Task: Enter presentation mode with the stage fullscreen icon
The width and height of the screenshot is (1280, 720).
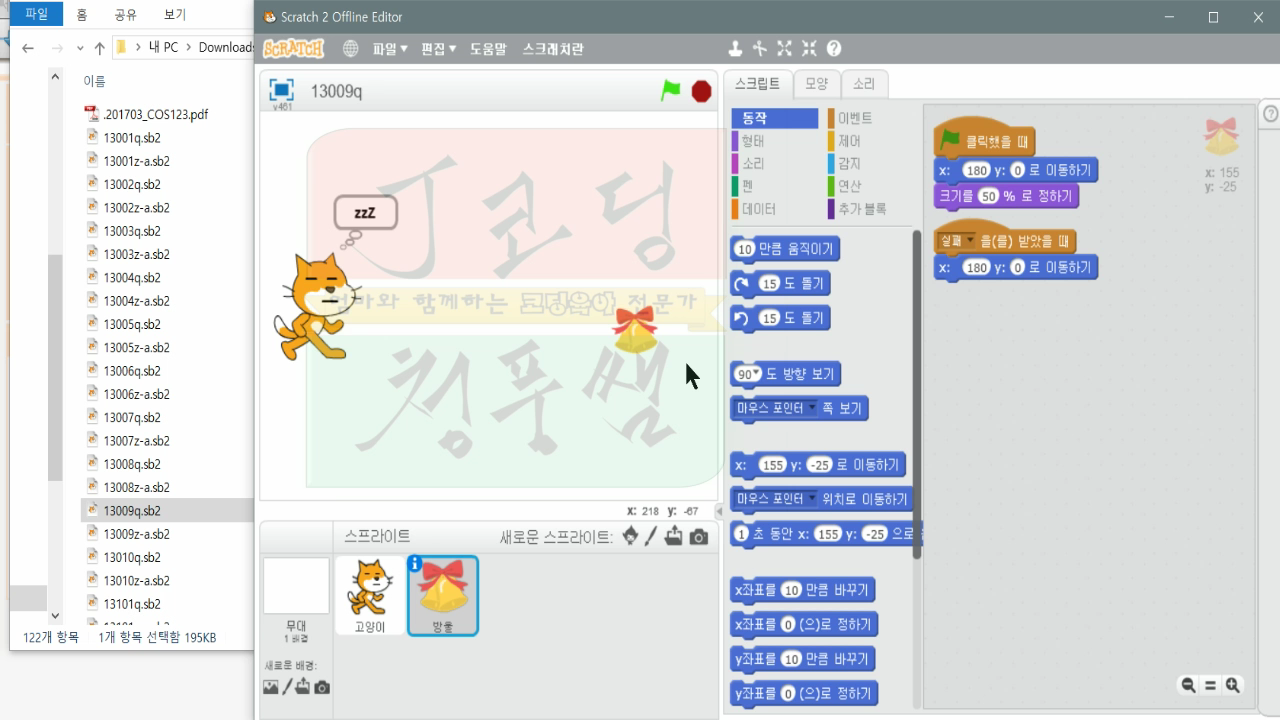Action: (281, 88)
